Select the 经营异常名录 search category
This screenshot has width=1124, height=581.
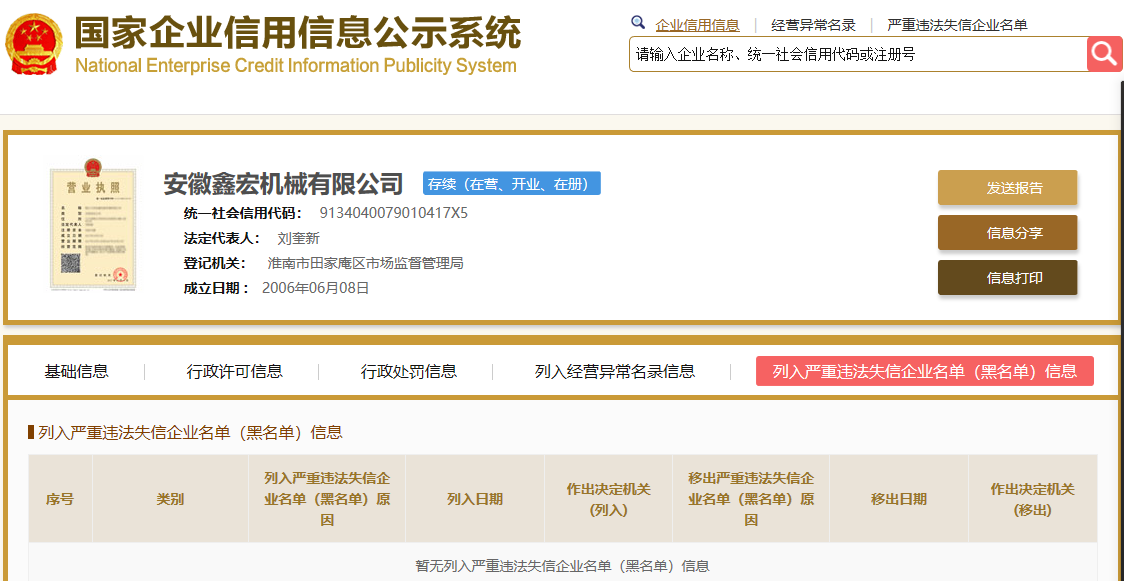click(x=814, y=25)
